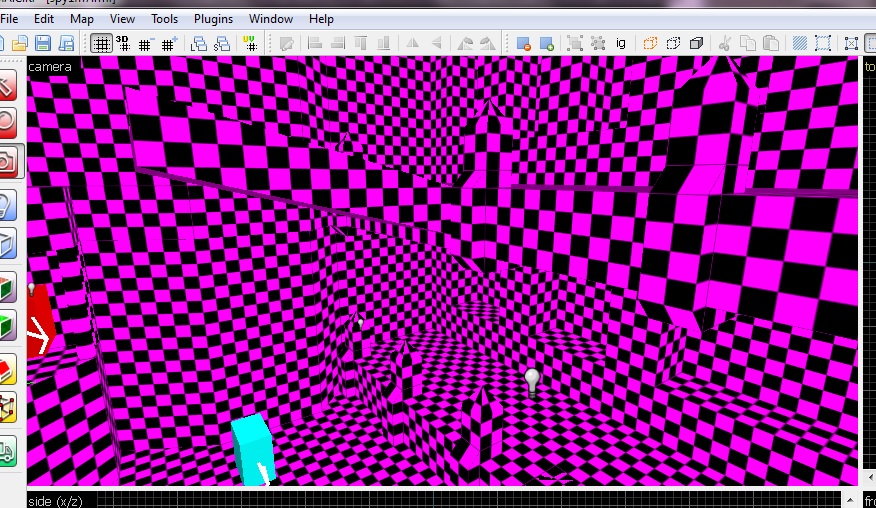Toggle the 2D grid display

coord(101,43)
